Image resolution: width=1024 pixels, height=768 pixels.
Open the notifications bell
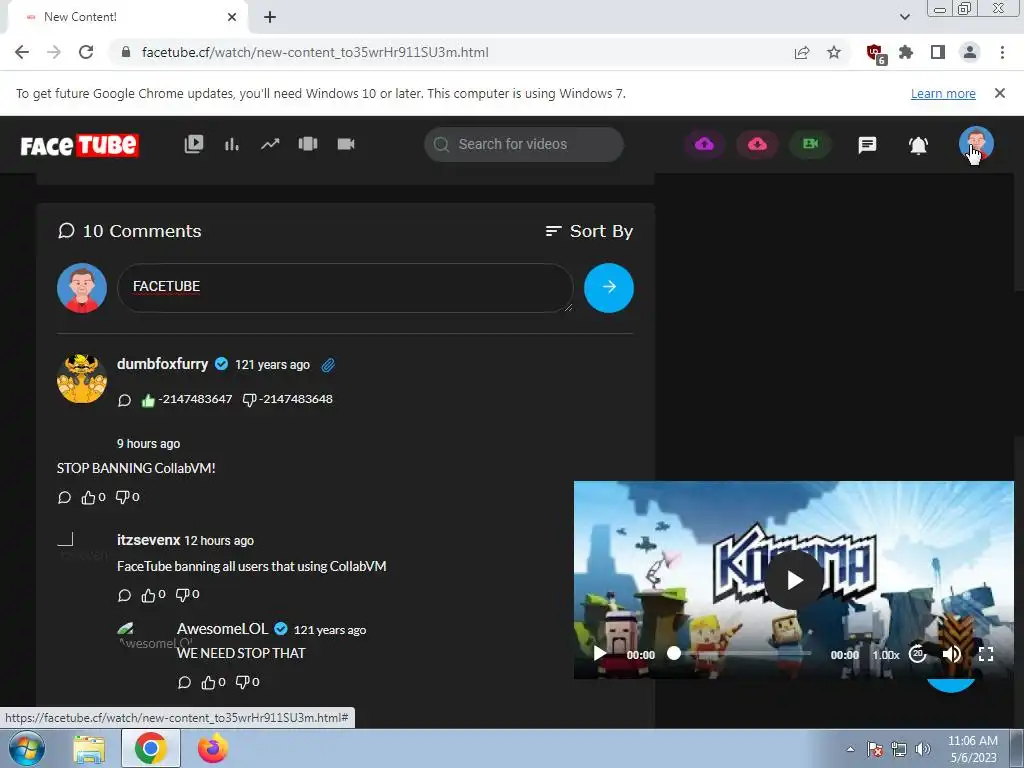918,145
